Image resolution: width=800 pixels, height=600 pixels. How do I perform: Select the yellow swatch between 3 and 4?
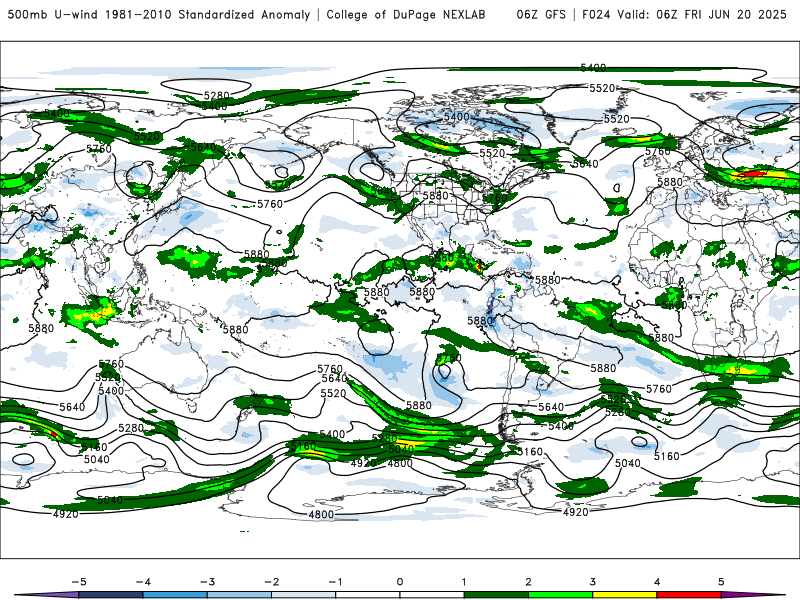[x=624, y=595]
